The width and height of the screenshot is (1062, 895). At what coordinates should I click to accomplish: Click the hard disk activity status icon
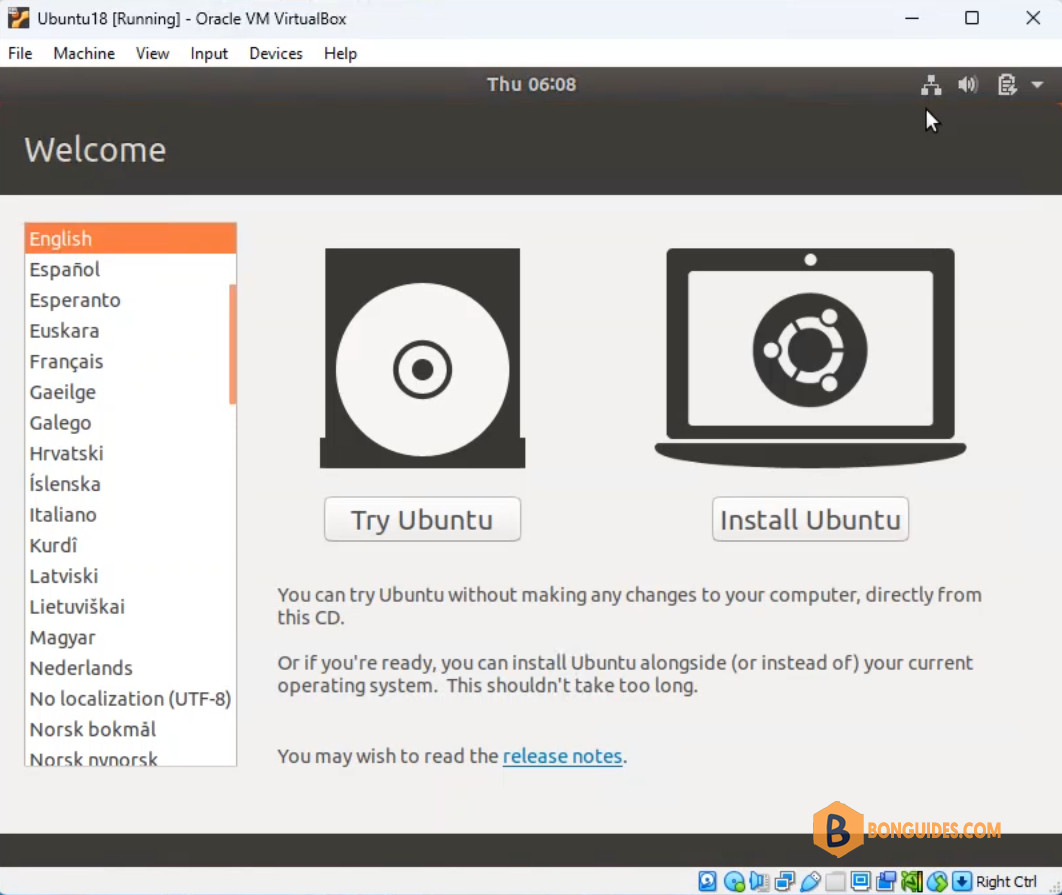(x=707, y=881)
